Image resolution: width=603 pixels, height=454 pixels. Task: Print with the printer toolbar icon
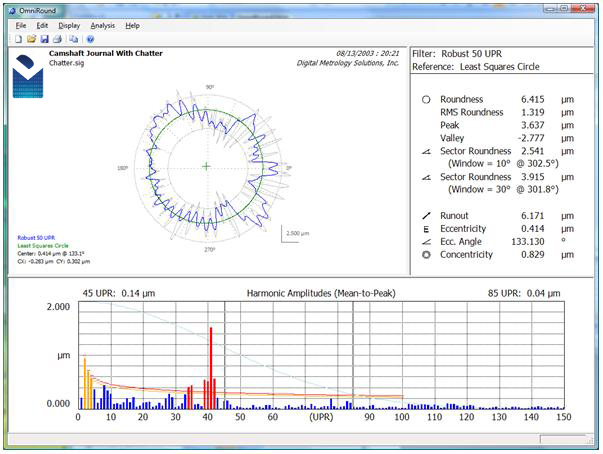pyautogui.click(x=57, y=39)
